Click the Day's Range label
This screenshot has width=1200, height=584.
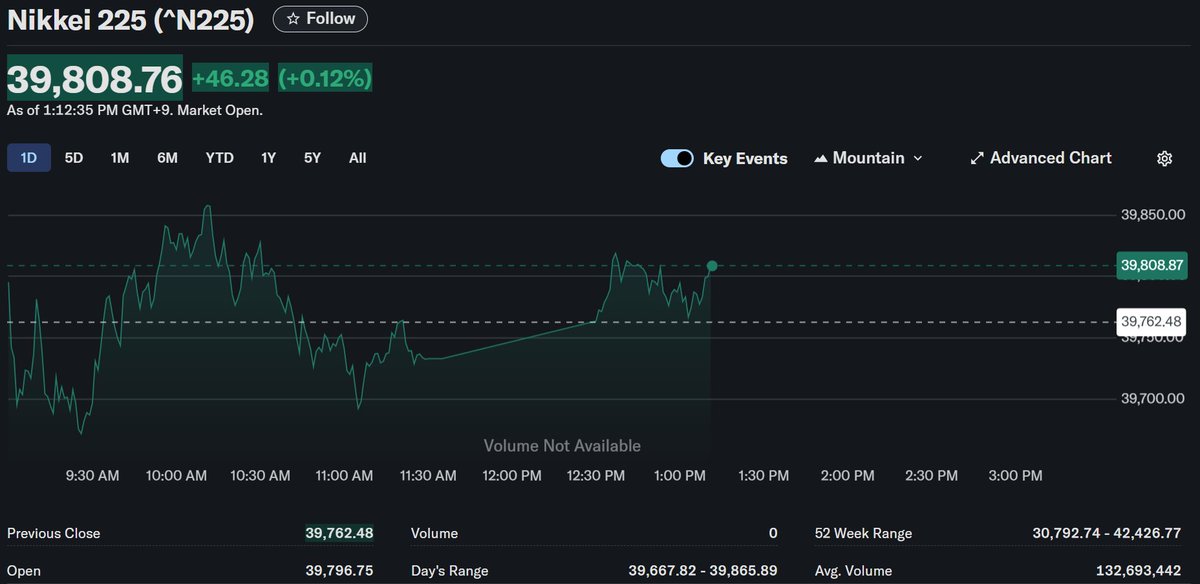(x=450, y=571)
